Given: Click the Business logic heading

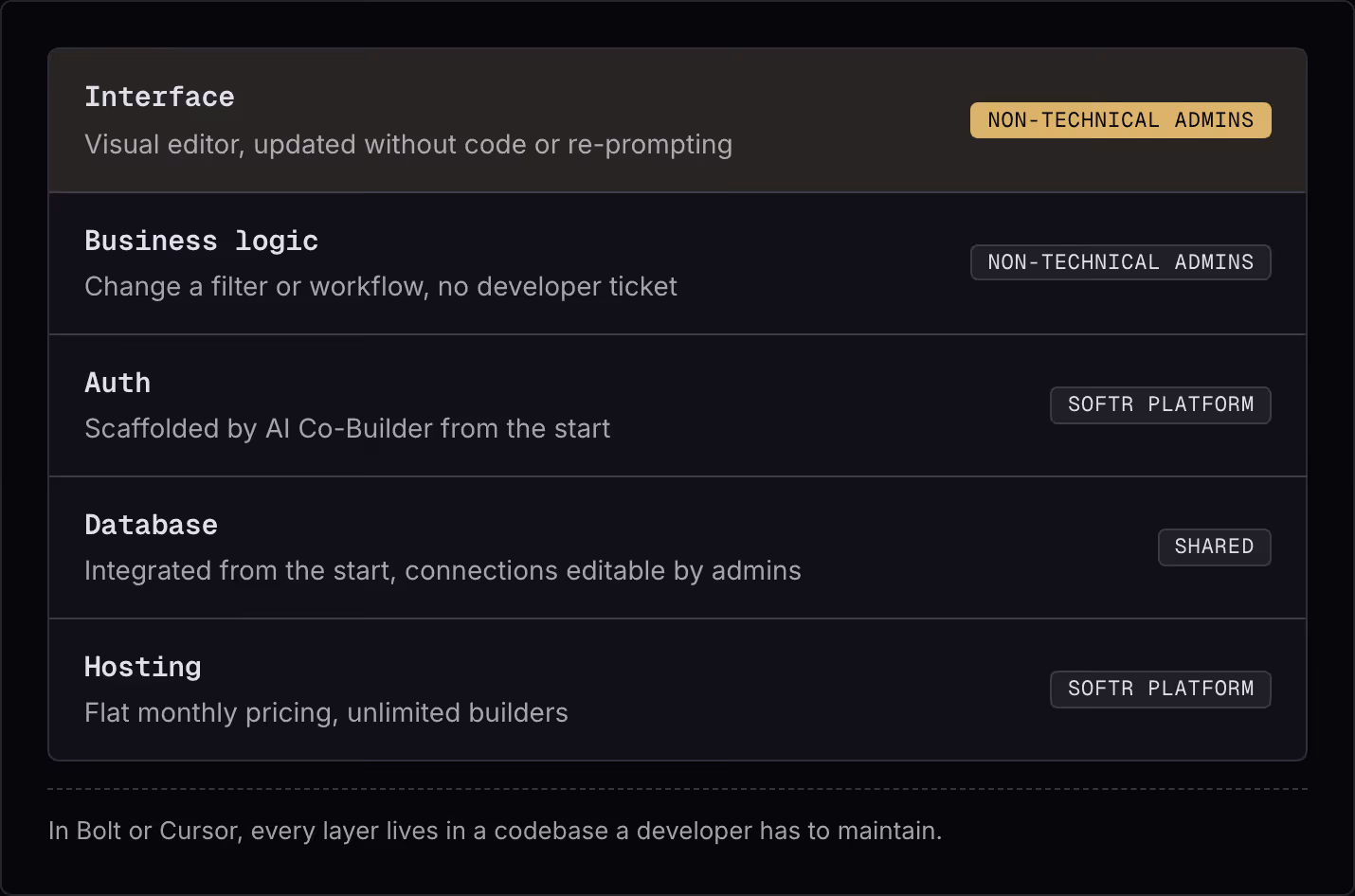Looking at the screenshot, I should (x=201, y=241).
